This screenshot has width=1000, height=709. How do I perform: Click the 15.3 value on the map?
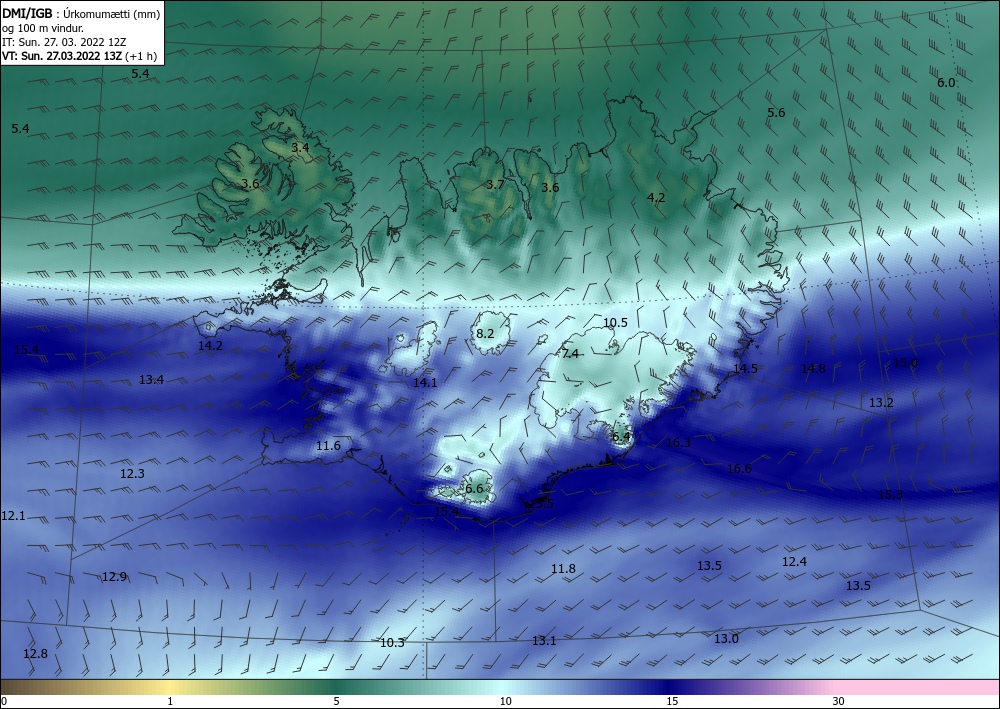(x=891, y=495)
